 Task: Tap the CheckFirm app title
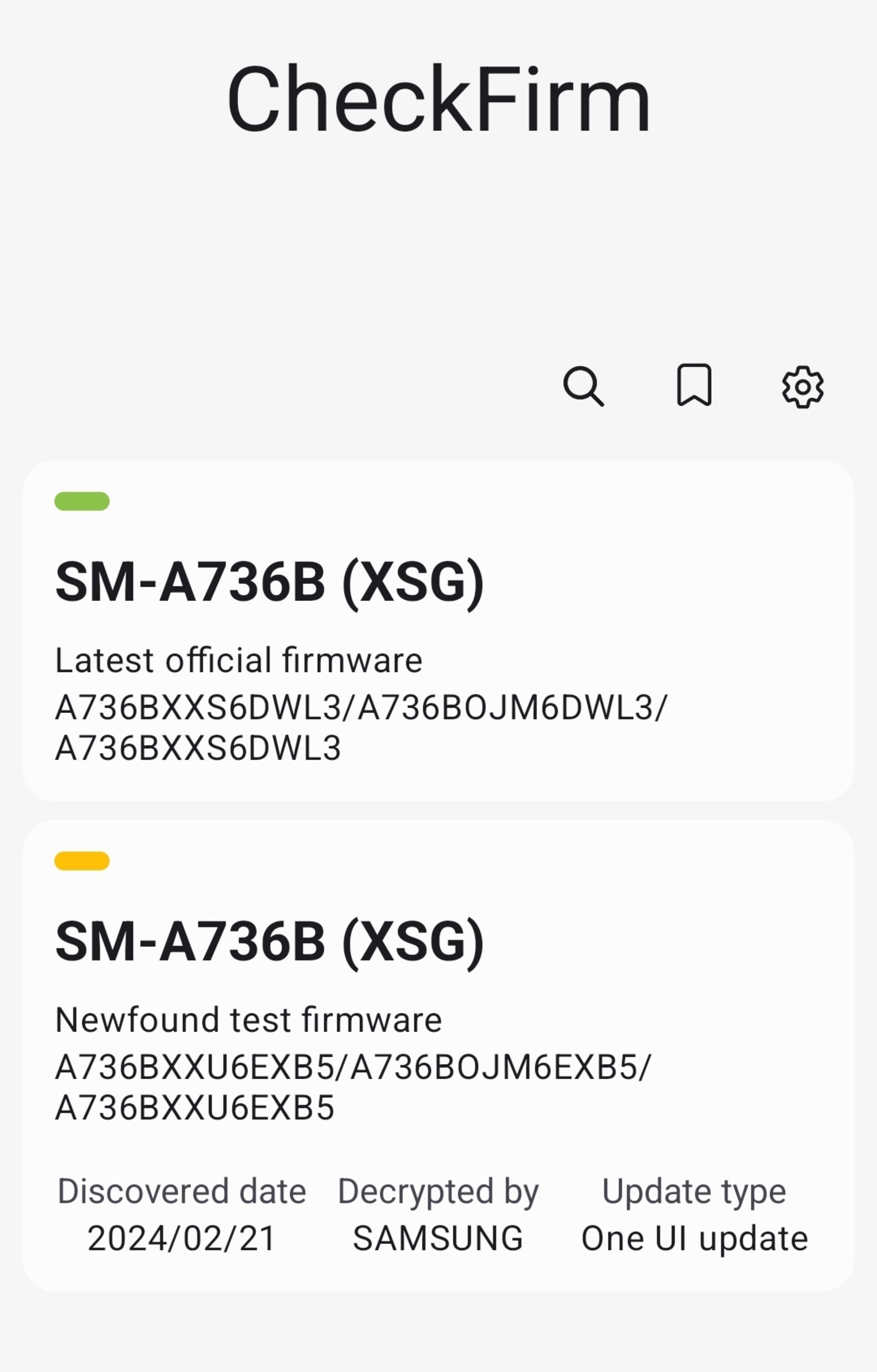tap(438, 99)
